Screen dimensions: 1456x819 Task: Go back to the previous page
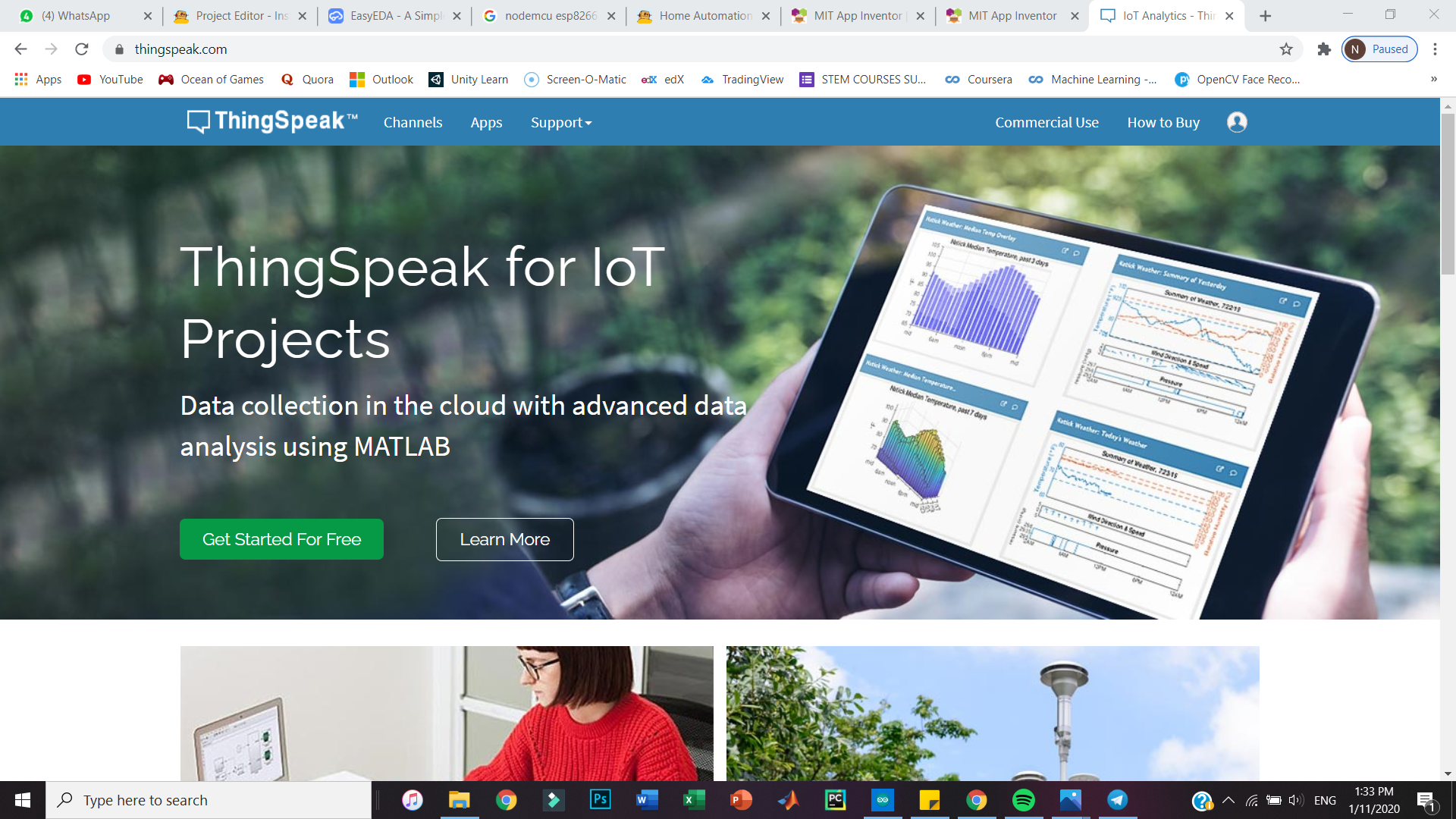point(20,49)
